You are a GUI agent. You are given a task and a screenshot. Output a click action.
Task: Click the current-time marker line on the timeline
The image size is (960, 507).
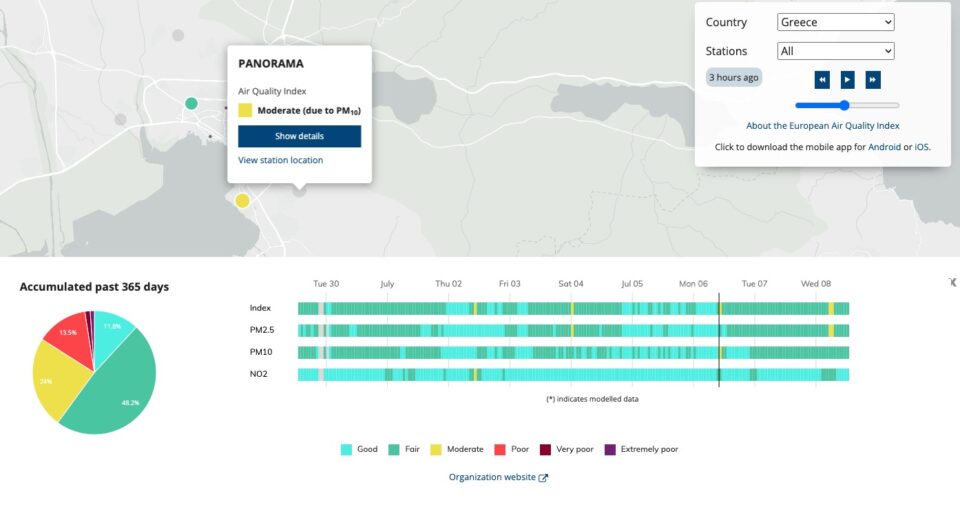click(719, 340)
